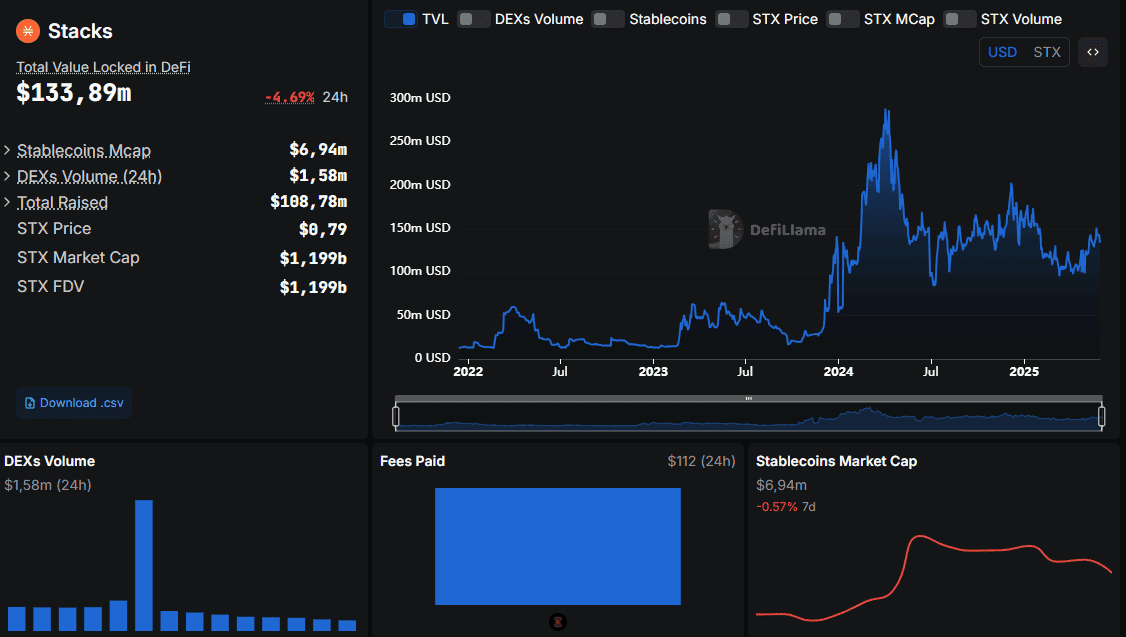This screenshot has height=637, width=1126.
Task: Switch on the STX Volume series
Action: coord(959,19)
